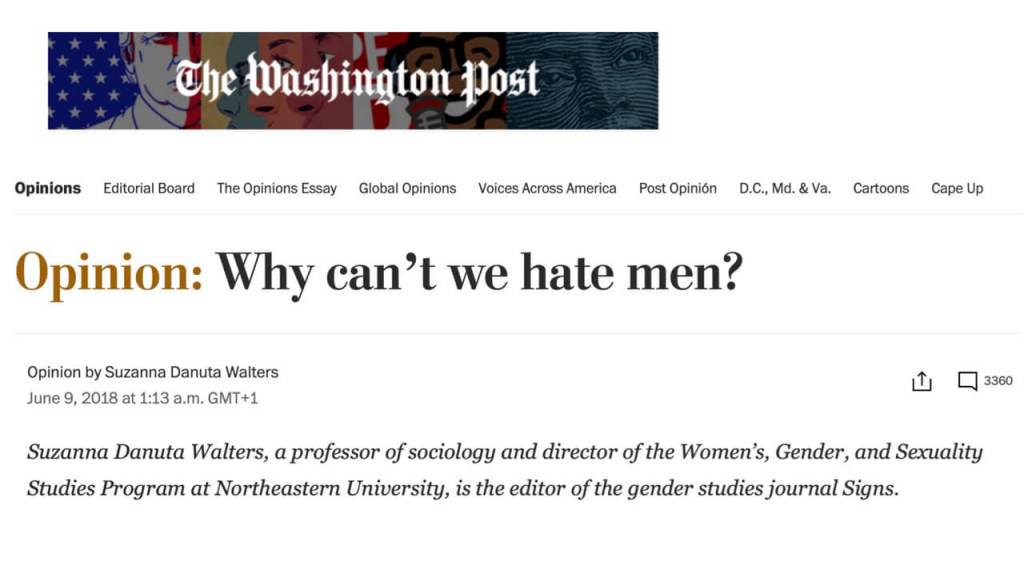Open D.C., Md. & Va. section

click(x=785, y=188)
